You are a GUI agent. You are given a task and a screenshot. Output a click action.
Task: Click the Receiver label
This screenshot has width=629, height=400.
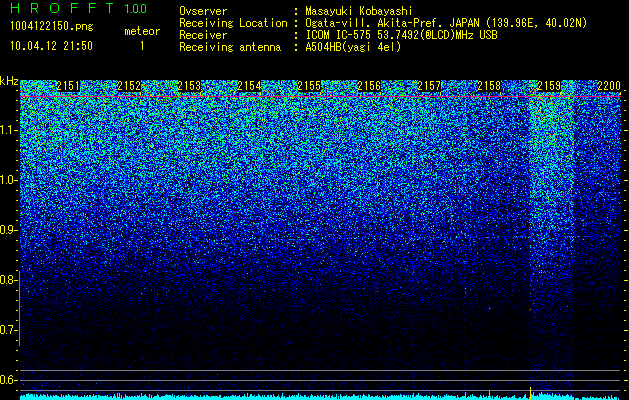point(203,35)
